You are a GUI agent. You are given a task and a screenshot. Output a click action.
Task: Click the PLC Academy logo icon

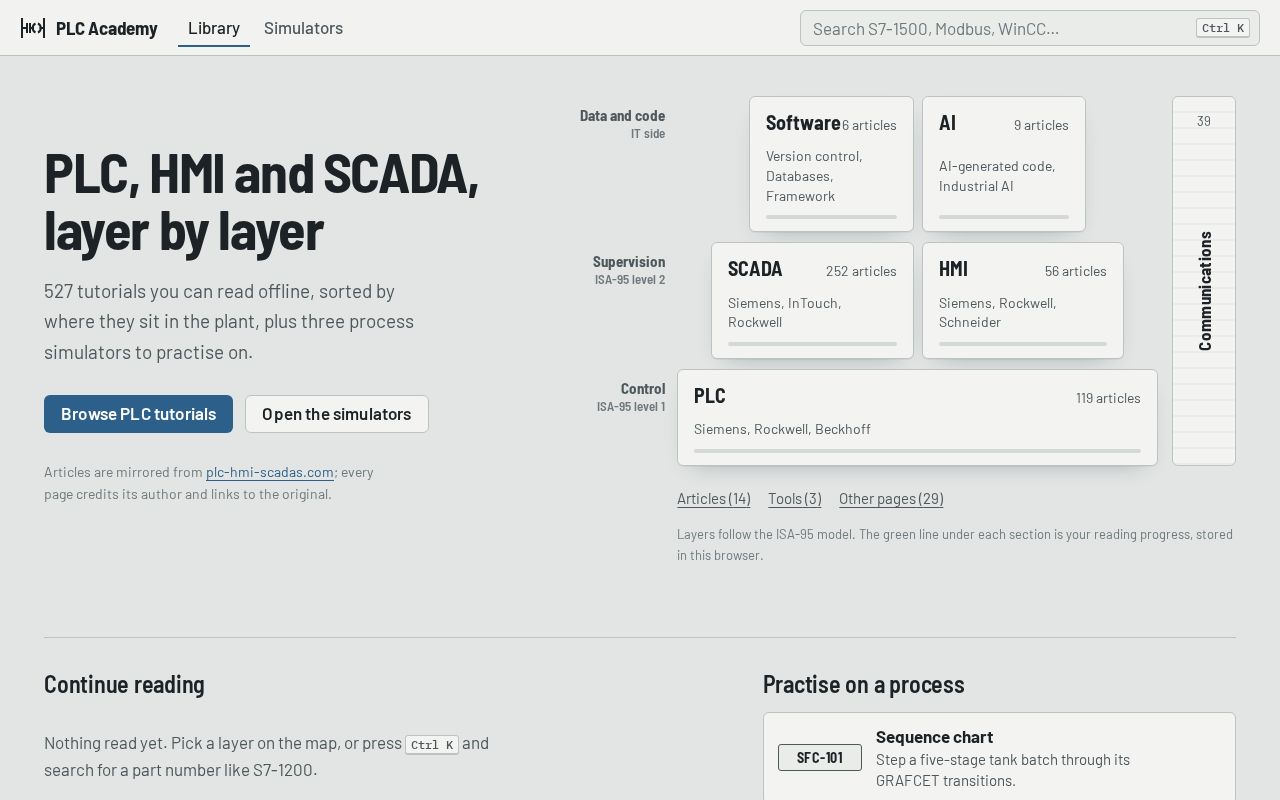point(33,28)
